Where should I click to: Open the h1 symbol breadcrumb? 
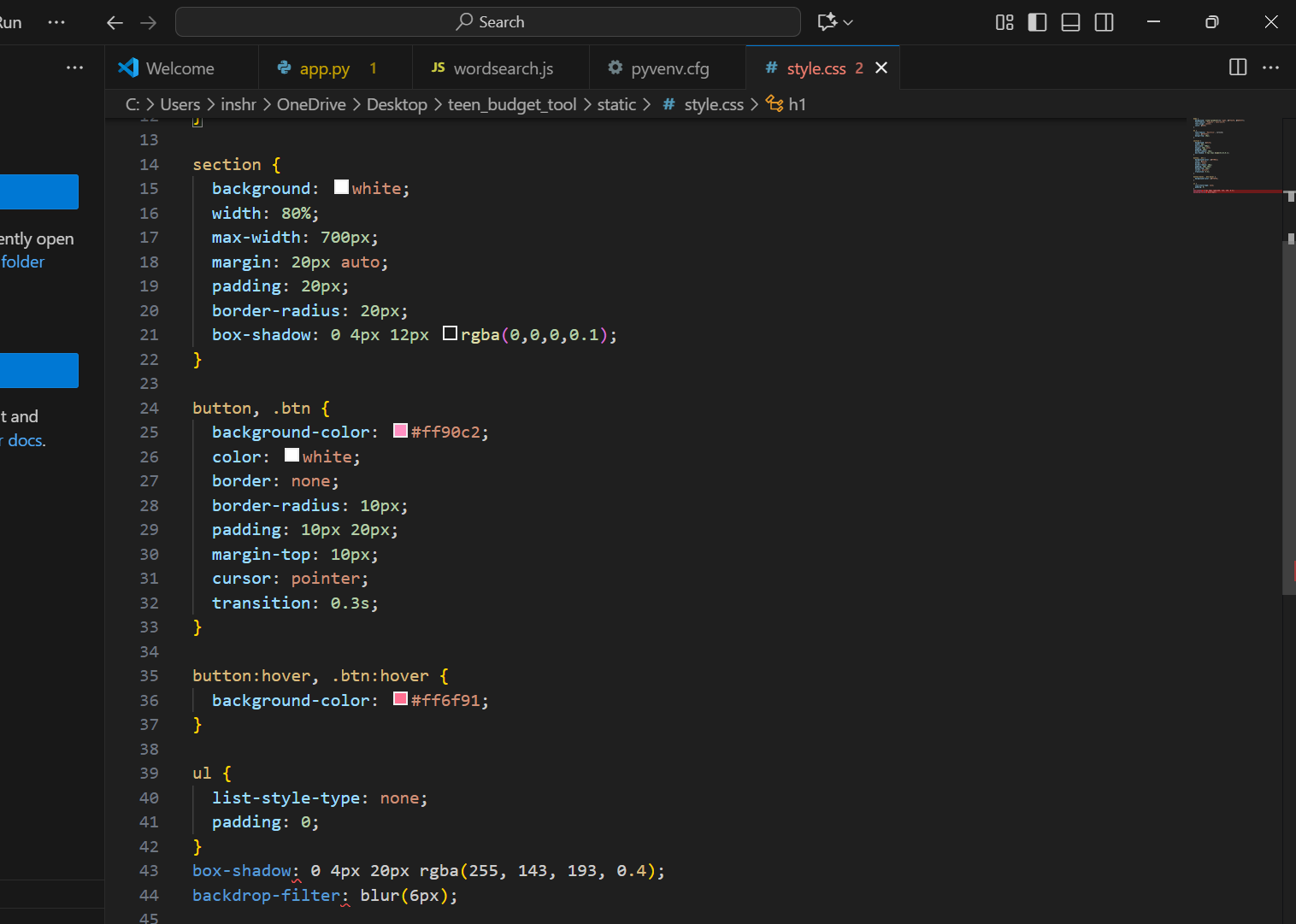796,104
